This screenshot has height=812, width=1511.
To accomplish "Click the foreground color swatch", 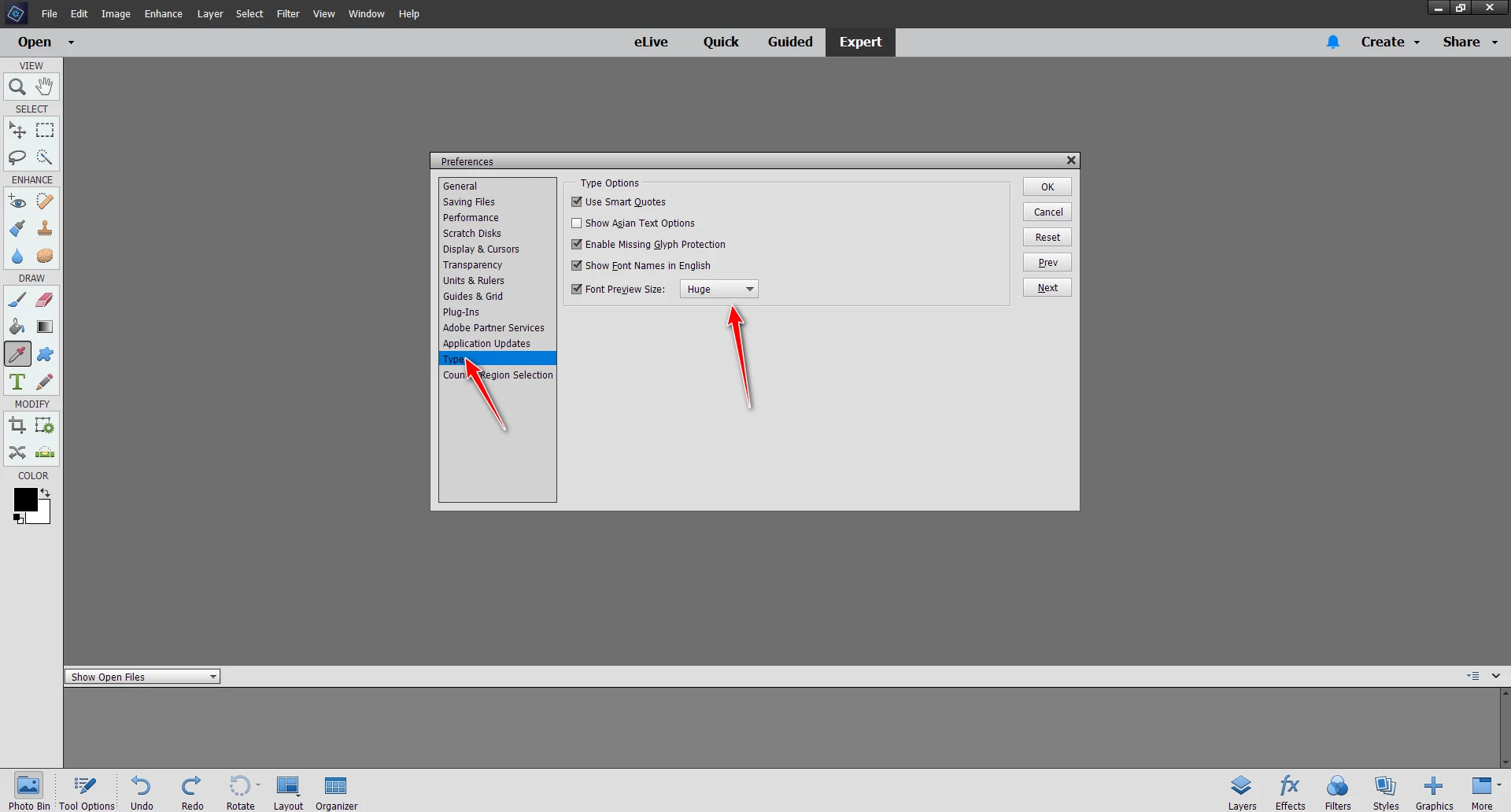I will pyautogui.click(x=25, y=500).
